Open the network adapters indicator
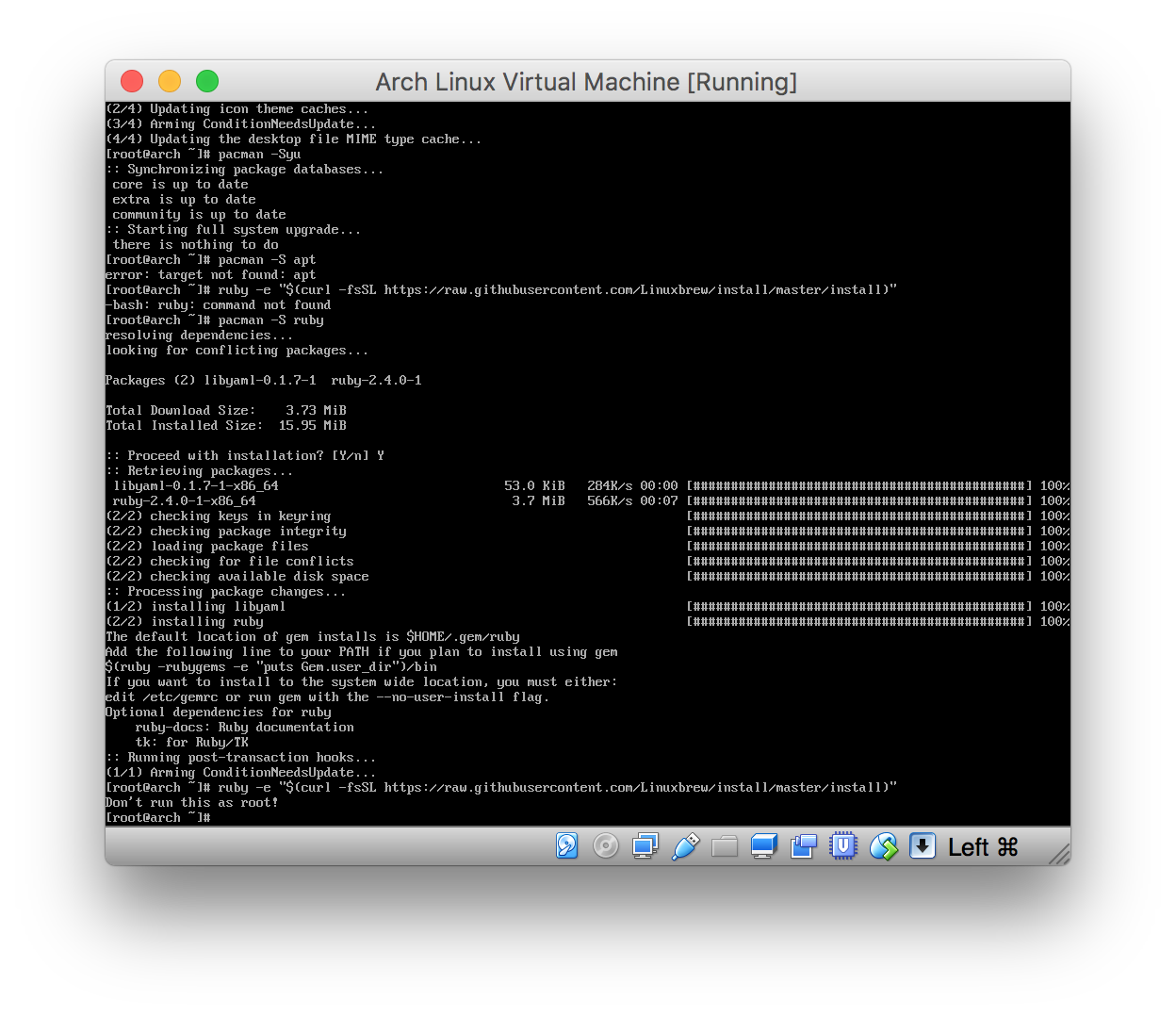 coord(645,846)
